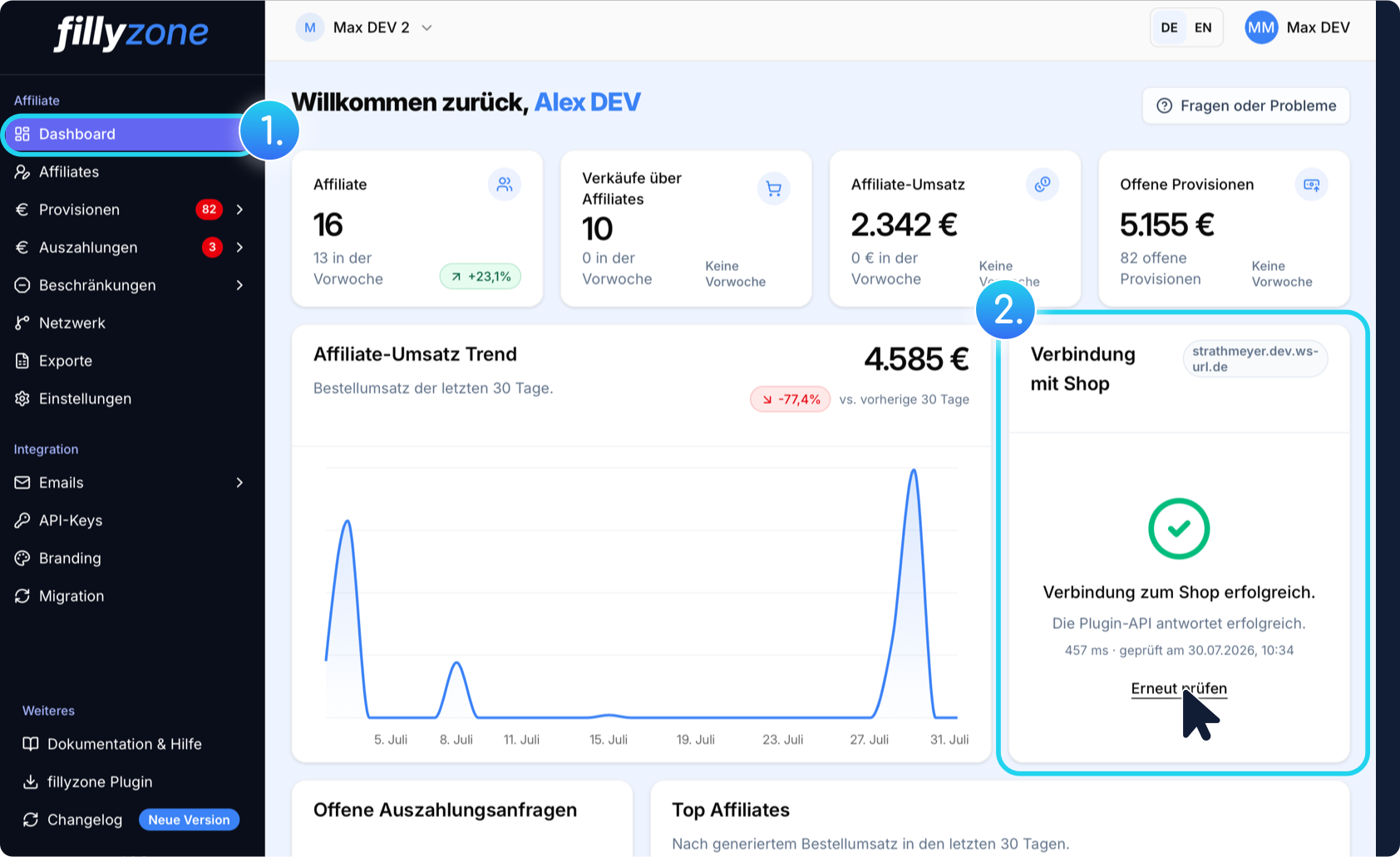Click the Neue Version badge
This screenshot has height=857, width=1400.
(190, 820)
